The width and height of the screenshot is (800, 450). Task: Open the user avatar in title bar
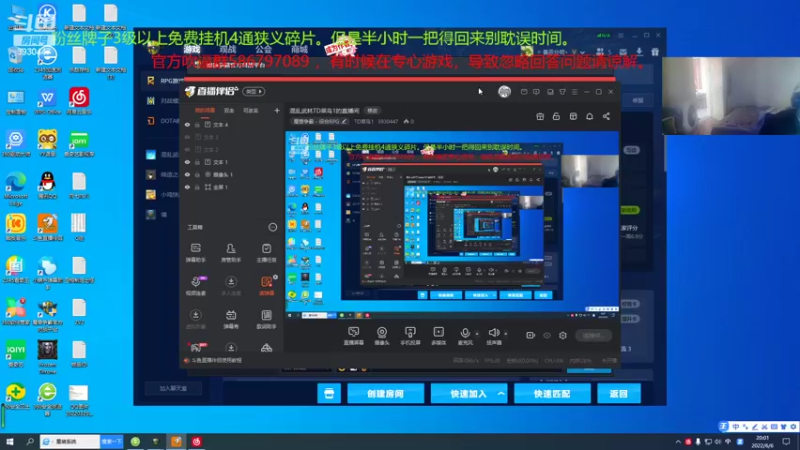click(504, 91)
